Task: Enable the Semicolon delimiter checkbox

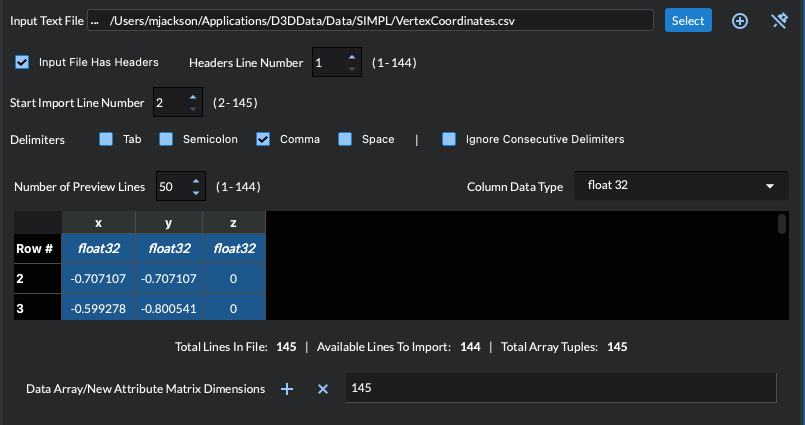Action: (166, 139)
